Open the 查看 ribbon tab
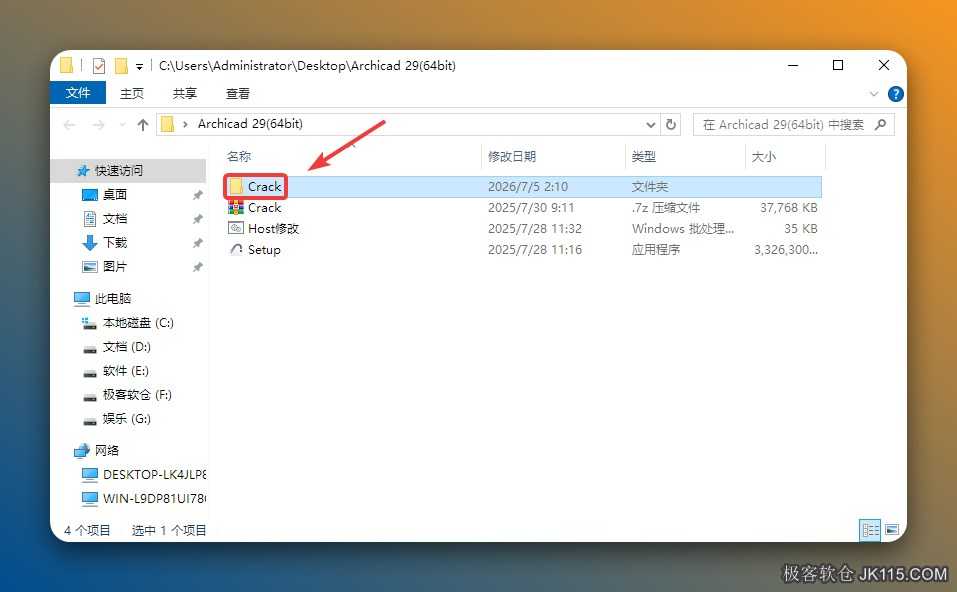957x592 pixels. click(x=237, y=93)
